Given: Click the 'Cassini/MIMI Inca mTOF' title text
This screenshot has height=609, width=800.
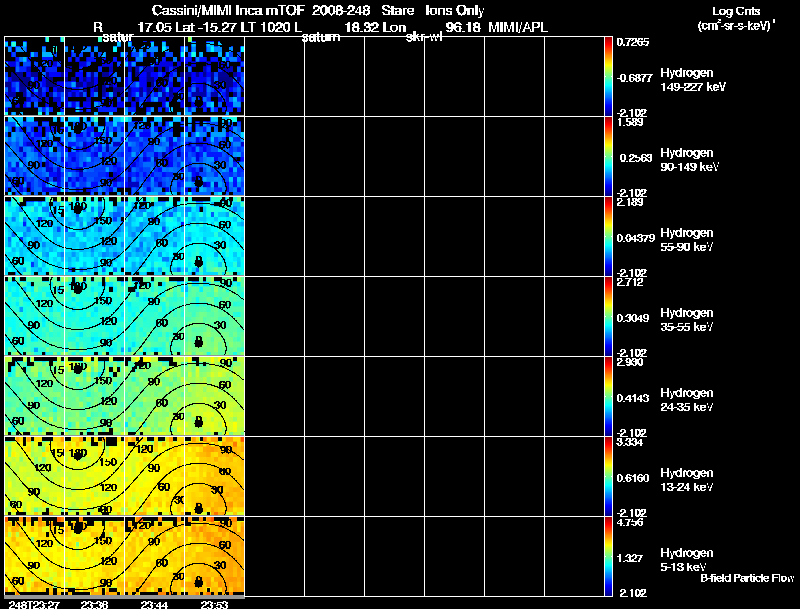Looking at the screenshot, I should 228,10.
